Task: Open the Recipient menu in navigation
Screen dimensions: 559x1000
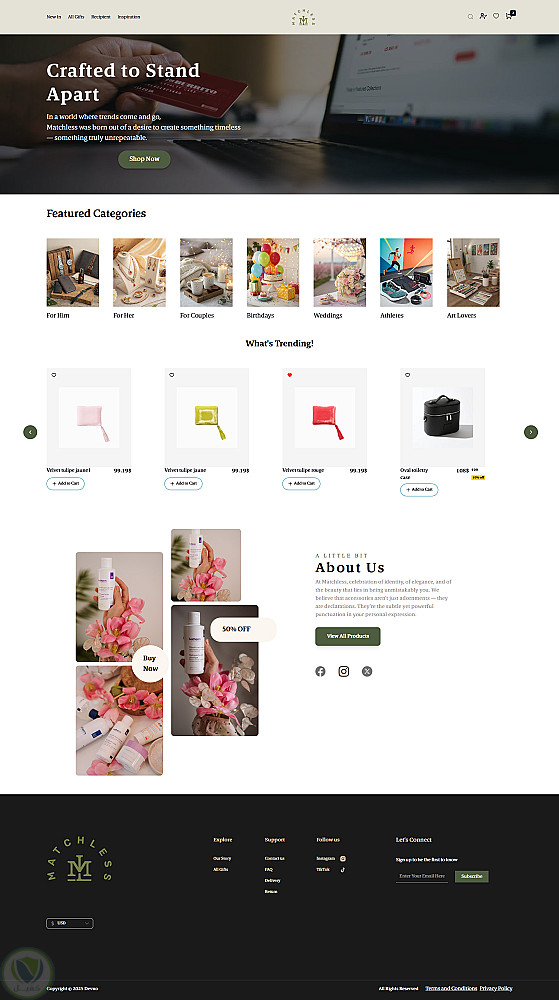Action: pyautogui.click(x=101, y=17)
